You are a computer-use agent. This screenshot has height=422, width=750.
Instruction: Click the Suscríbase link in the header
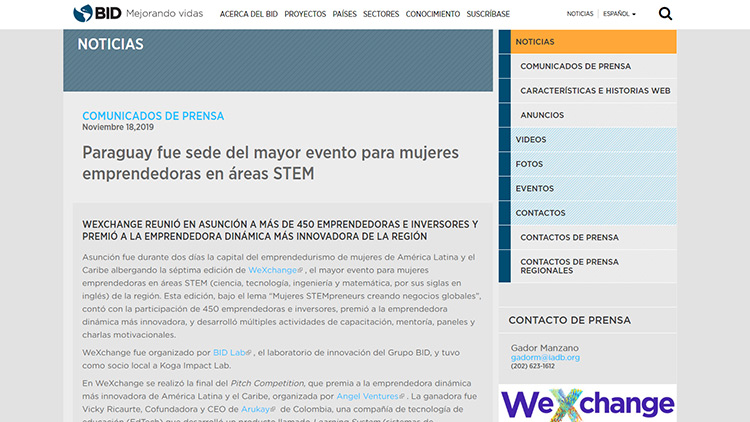[488, 15]
